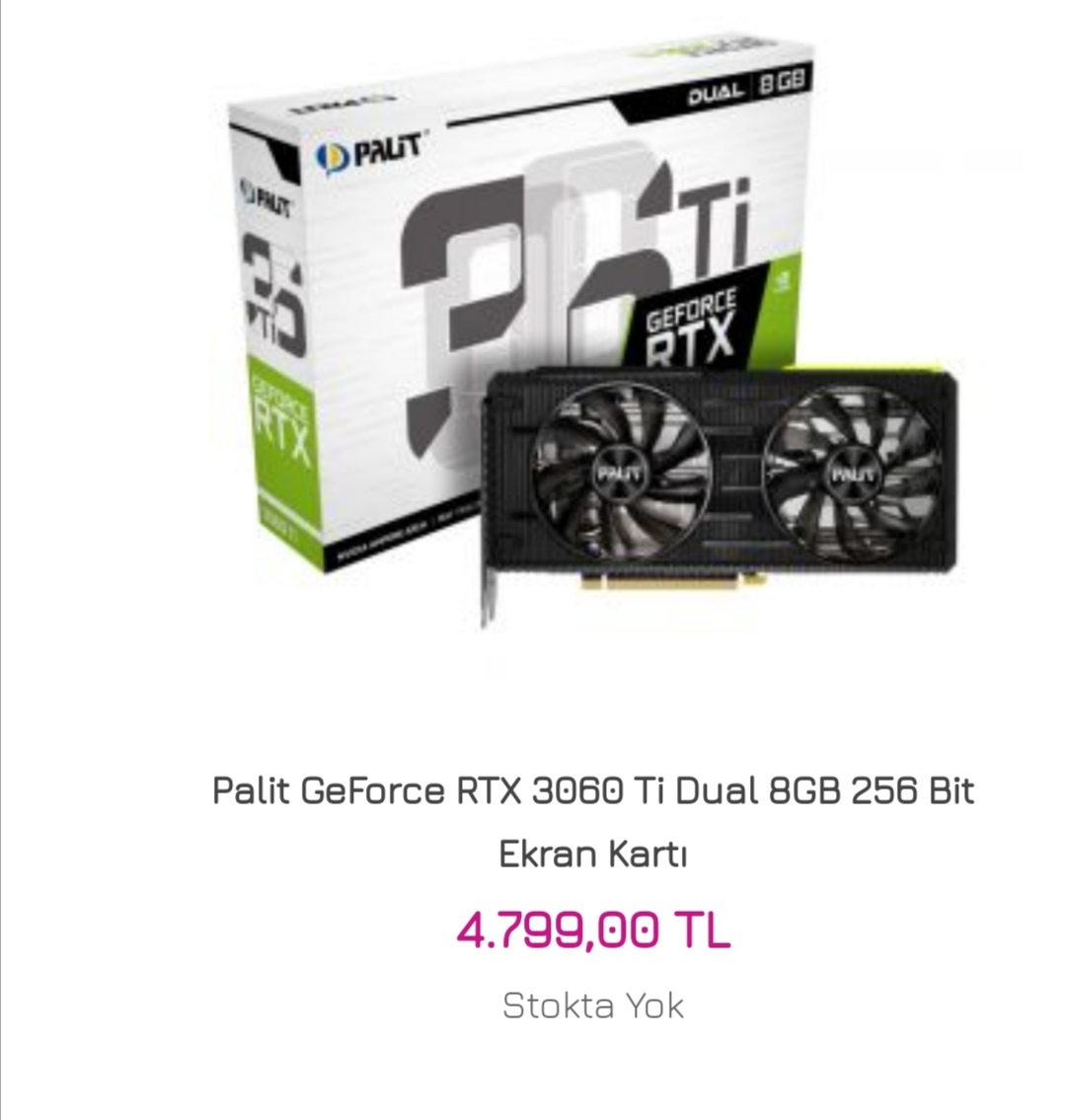Click the large 30 number on box front

pyautogui.click(x=529, y=300)
